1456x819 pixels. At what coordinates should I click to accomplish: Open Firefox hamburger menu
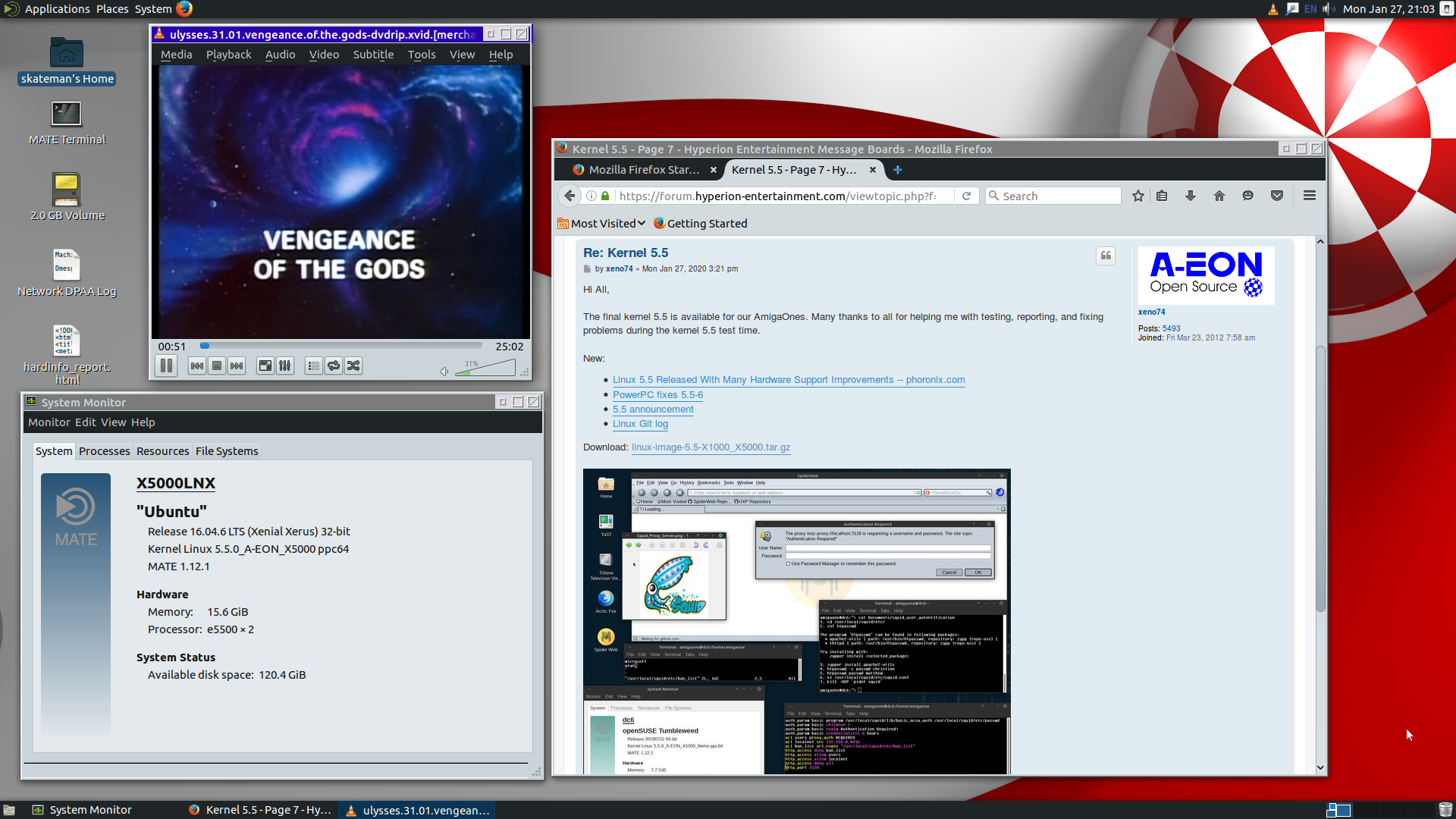(x=1310, y=196)
